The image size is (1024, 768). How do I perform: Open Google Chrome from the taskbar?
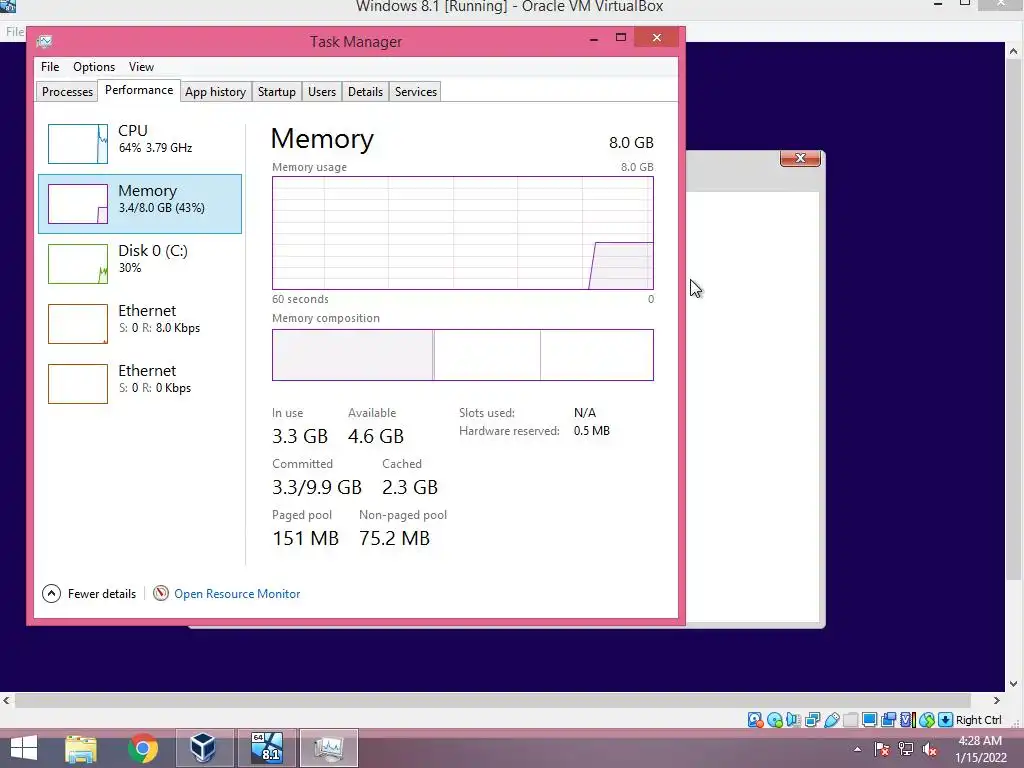pyautogui.click(x=142, y=748)
